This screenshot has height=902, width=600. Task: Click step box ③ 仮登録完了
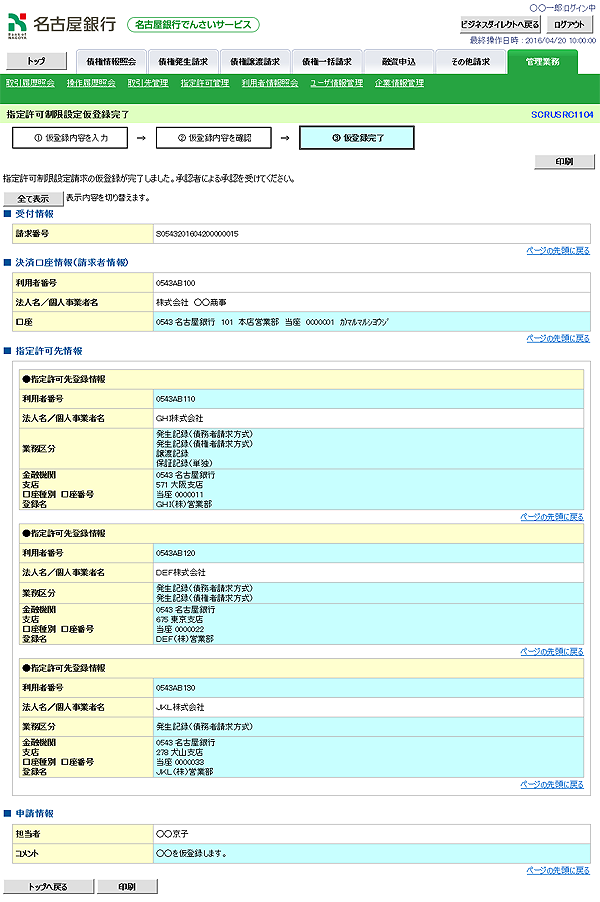point(357,138)
